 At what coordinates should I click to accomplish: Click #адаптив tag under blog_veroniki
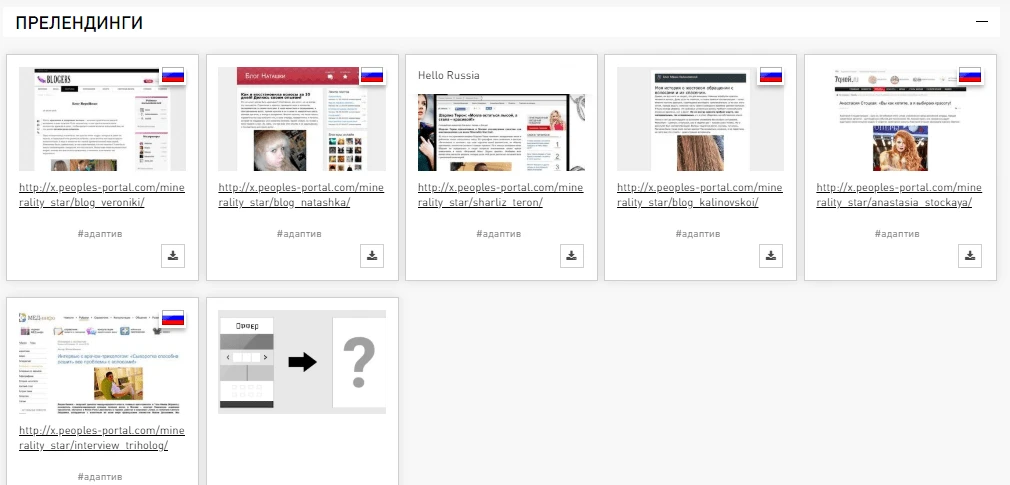click(x=100, y=234)
